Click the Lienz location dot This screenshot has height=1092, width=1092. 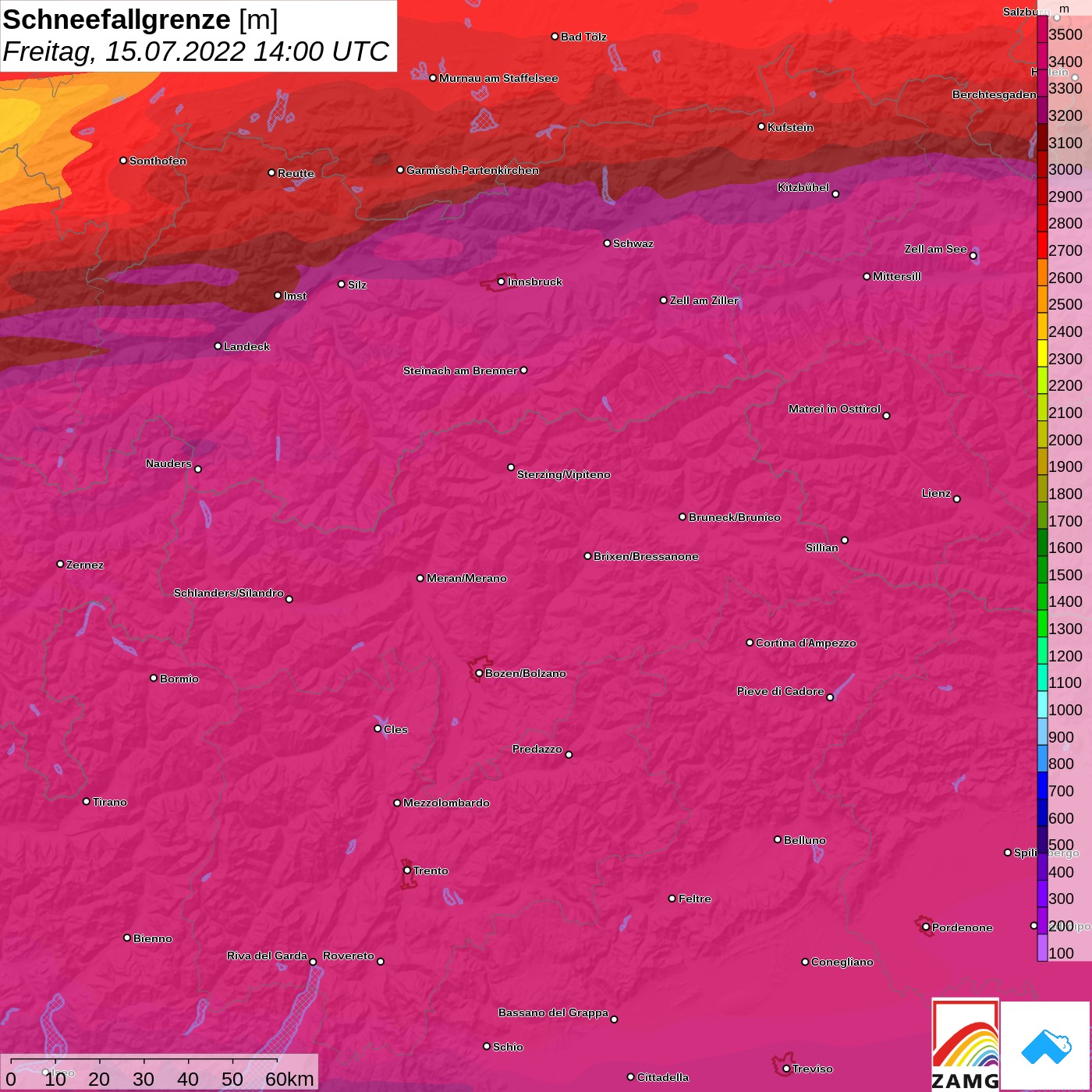[957, 499]
